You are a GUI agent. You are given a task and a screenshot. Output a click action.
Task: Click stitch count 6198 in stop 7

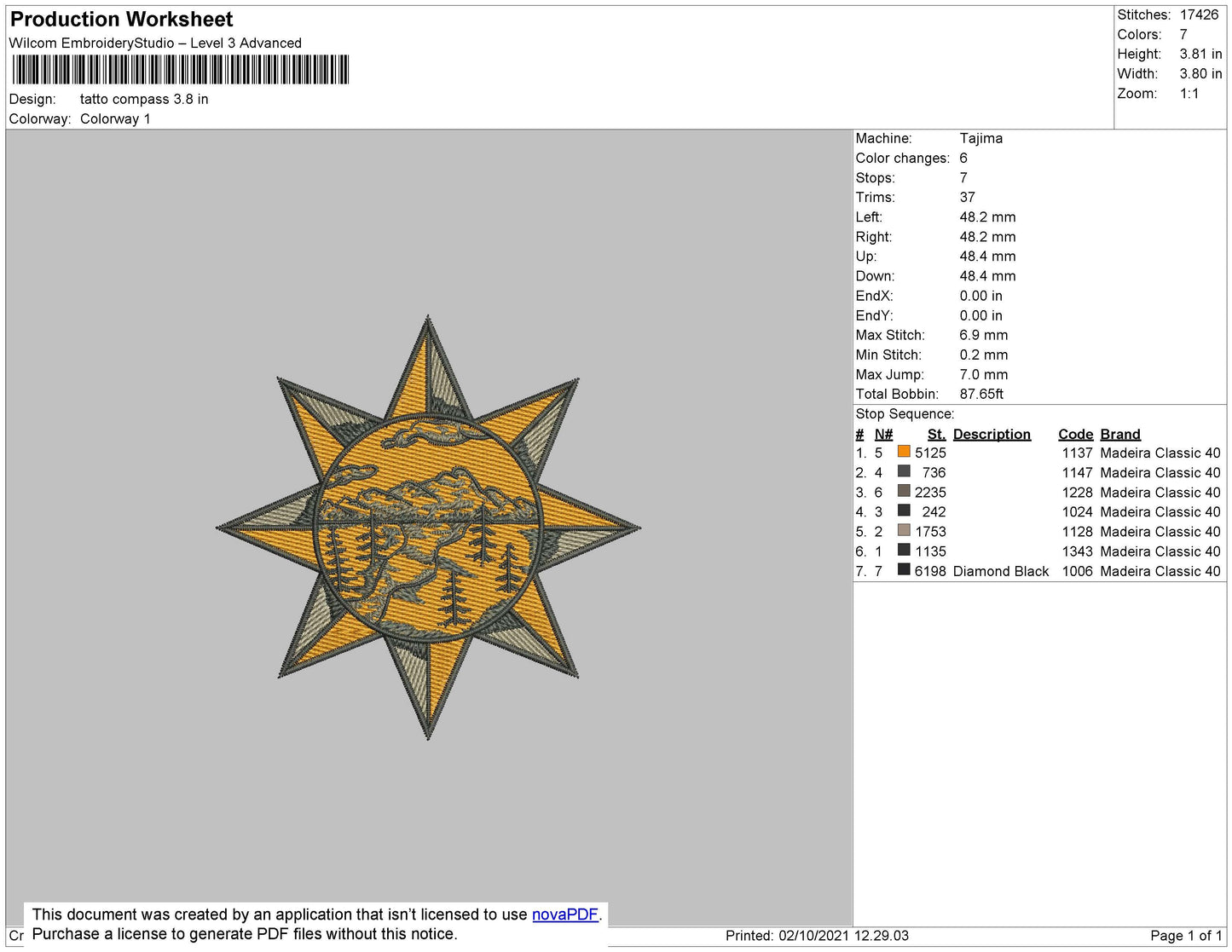(x=930, y=571)
